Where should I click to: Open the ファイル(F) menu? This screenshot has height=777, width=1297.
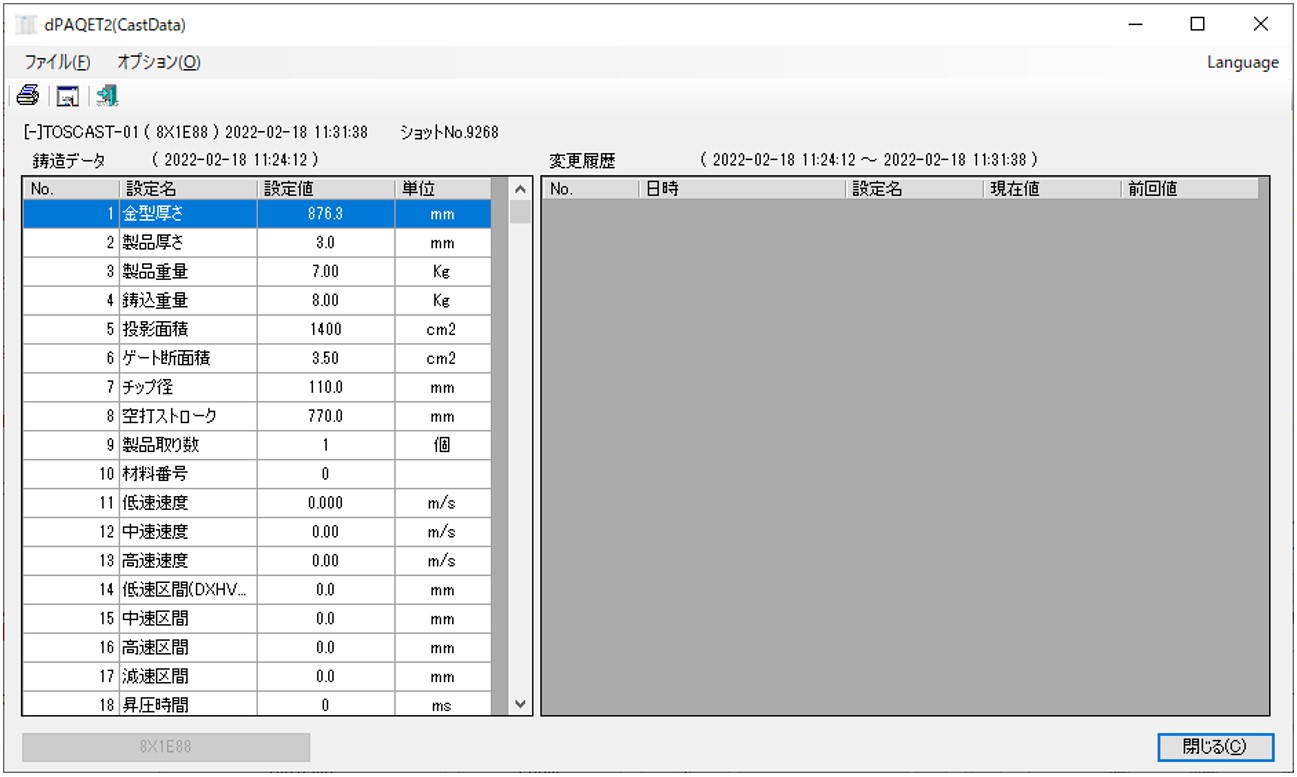[57, 62]
